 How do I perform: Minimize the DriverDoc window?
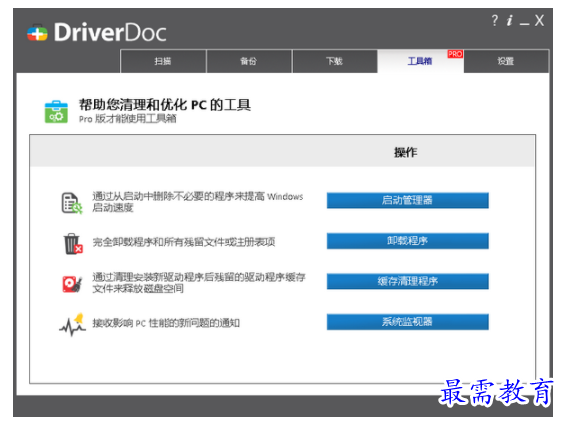click(x=524, y=23)
